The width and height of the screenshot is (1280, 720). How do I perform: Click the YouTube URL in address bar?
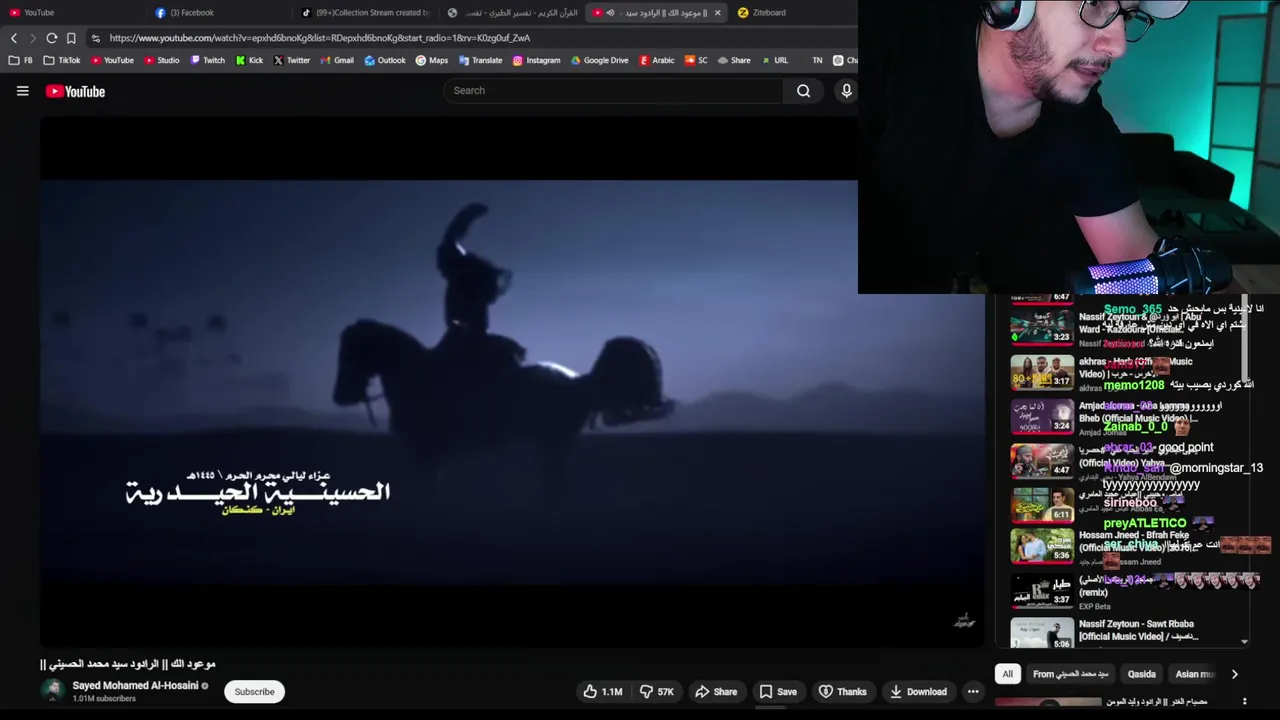coord(320,38)
